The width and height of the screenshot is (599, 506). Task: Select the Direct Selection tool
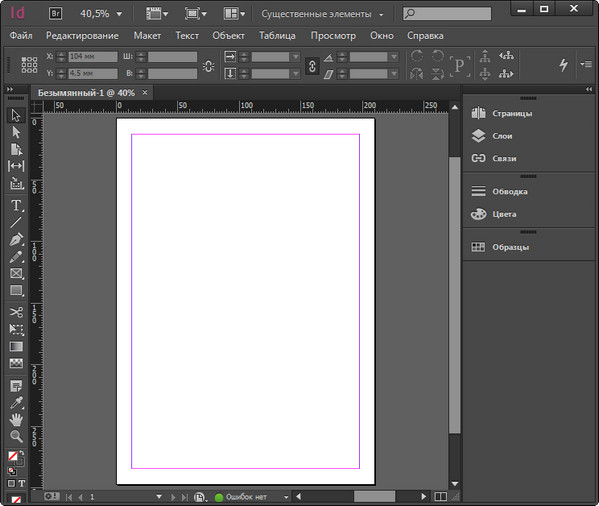point(16,132)
